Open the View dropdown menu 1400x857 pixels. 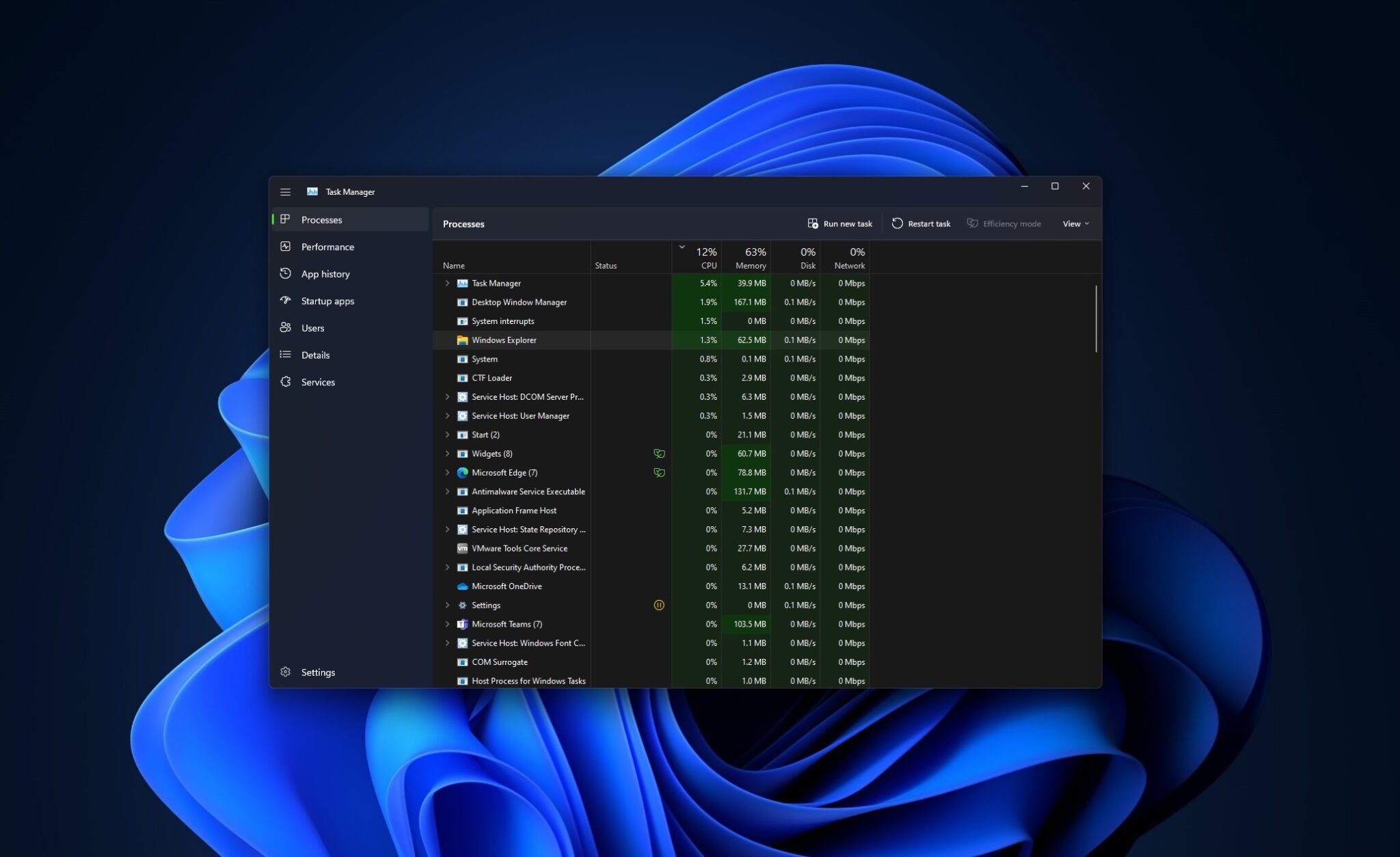point(1075,223)
